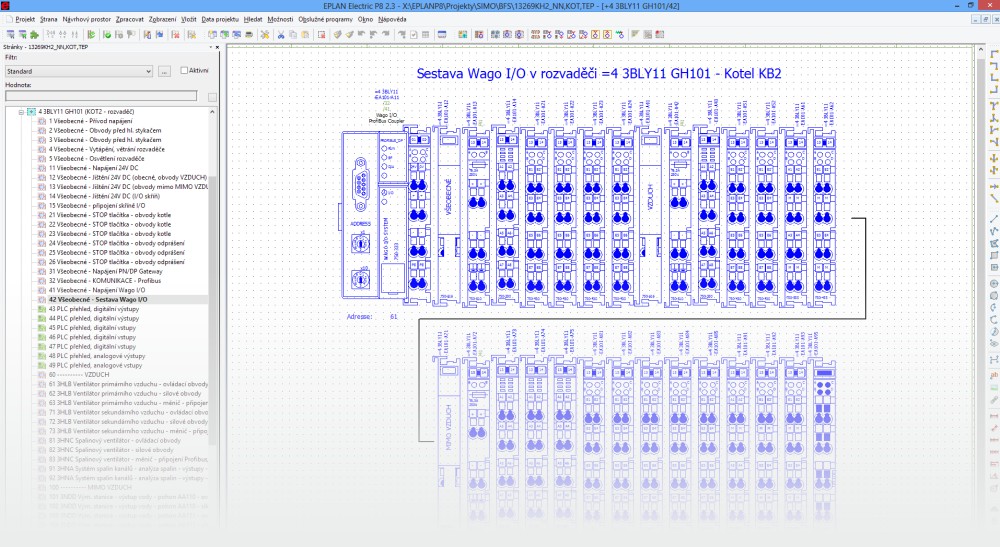This screenshot has width=1000, height=547.
Task: Select page 61 Ventilátor primárního vzduchu ovládací obvody
Action: 128,384
